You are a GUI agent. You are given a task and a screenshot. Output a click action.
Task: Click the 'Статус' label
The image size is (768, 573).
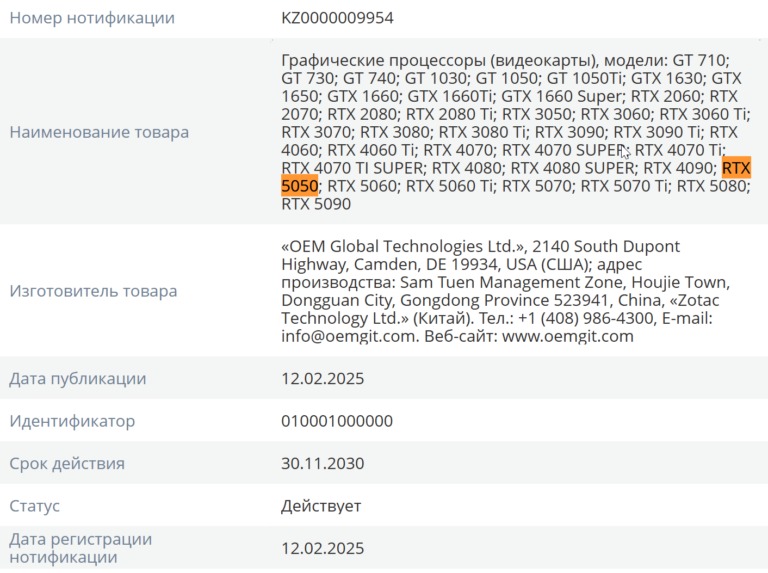coord(34,506)
